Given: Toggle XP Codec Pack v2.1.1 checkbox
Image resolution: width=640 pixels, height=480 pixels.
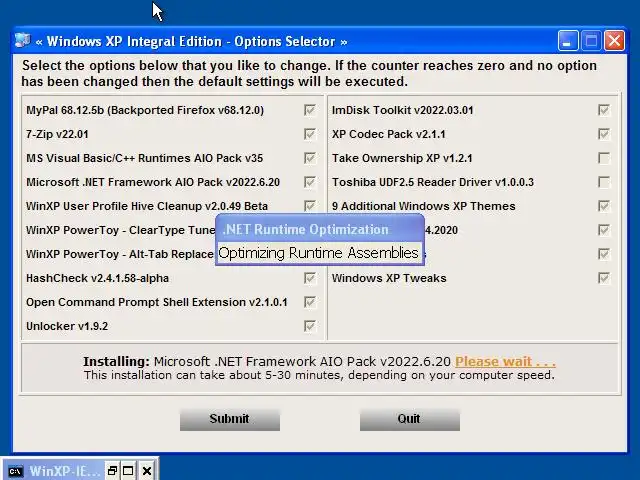Looking at the screenshot, I should click(x=604, y=134).
